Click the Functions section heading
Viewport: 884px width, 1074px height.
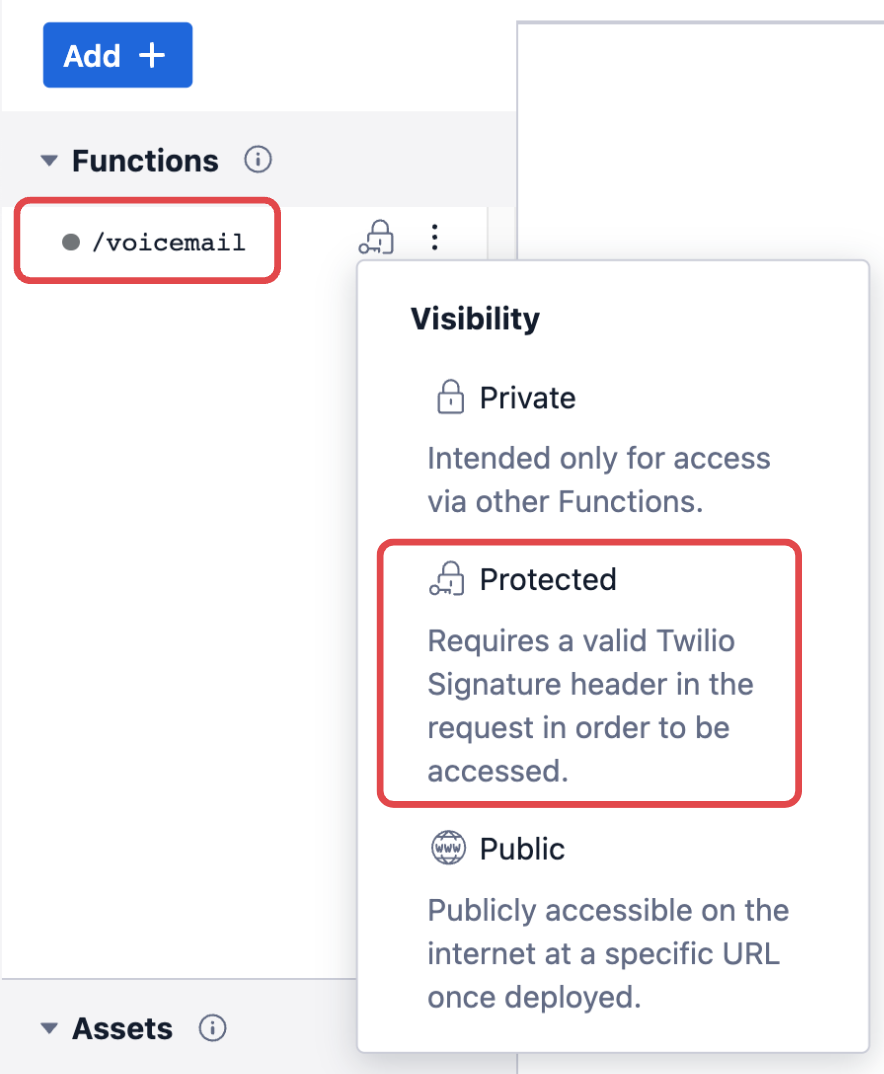[145, 161]
